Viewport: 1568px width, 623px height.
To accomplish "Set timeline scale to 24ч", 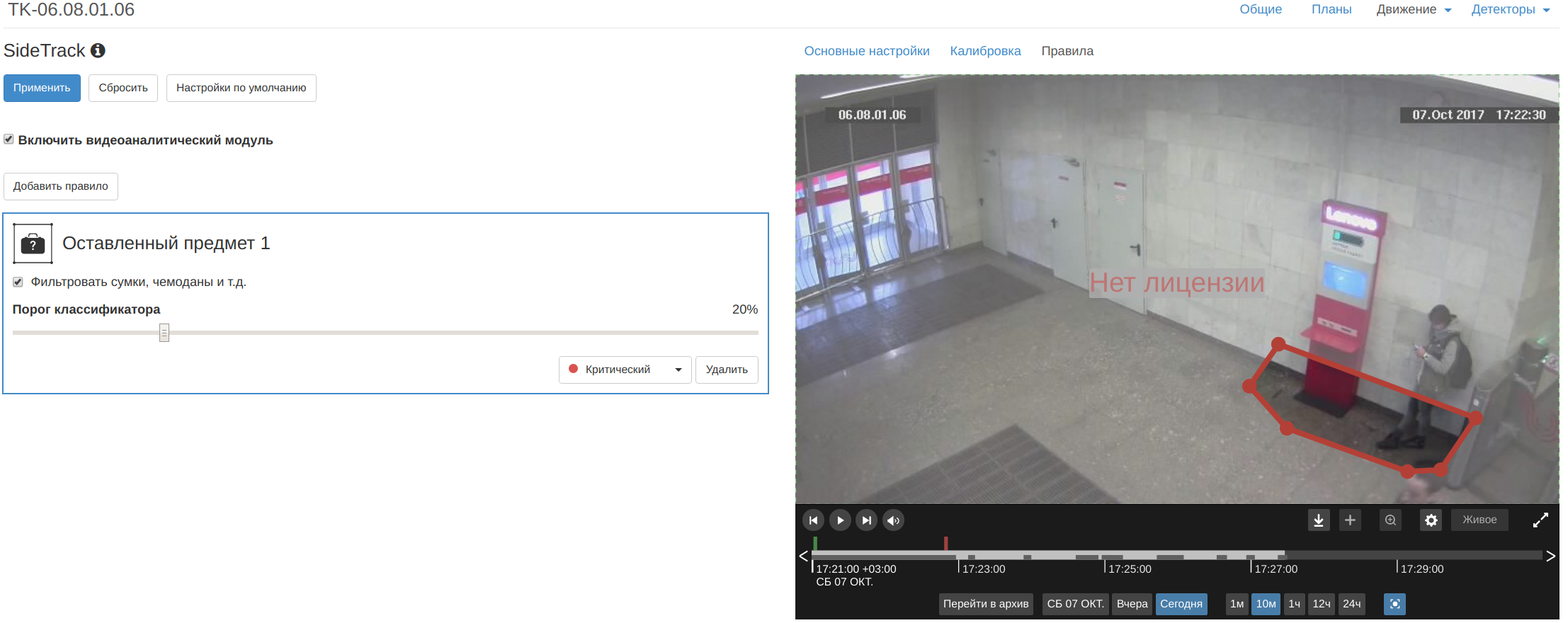I will pyautogui.click(x=1351, y=604).
